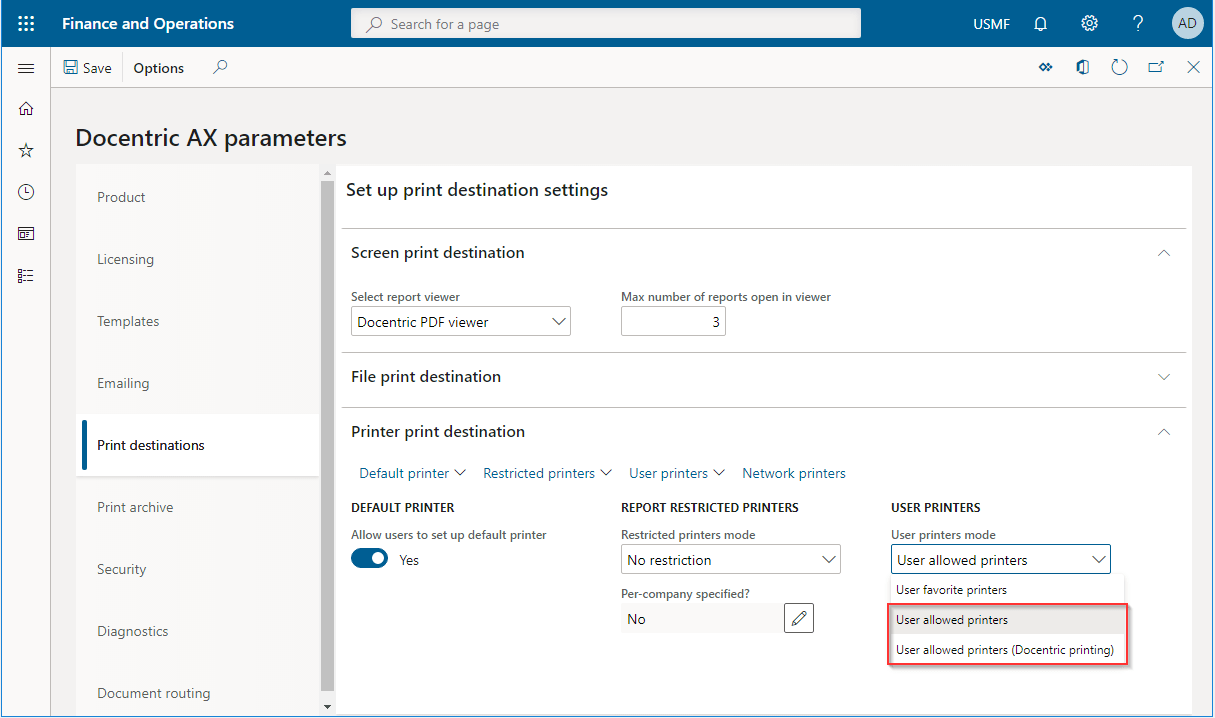Save the parameters
The width and height of the screenshot is (1215, 718).
coord(87,68)
